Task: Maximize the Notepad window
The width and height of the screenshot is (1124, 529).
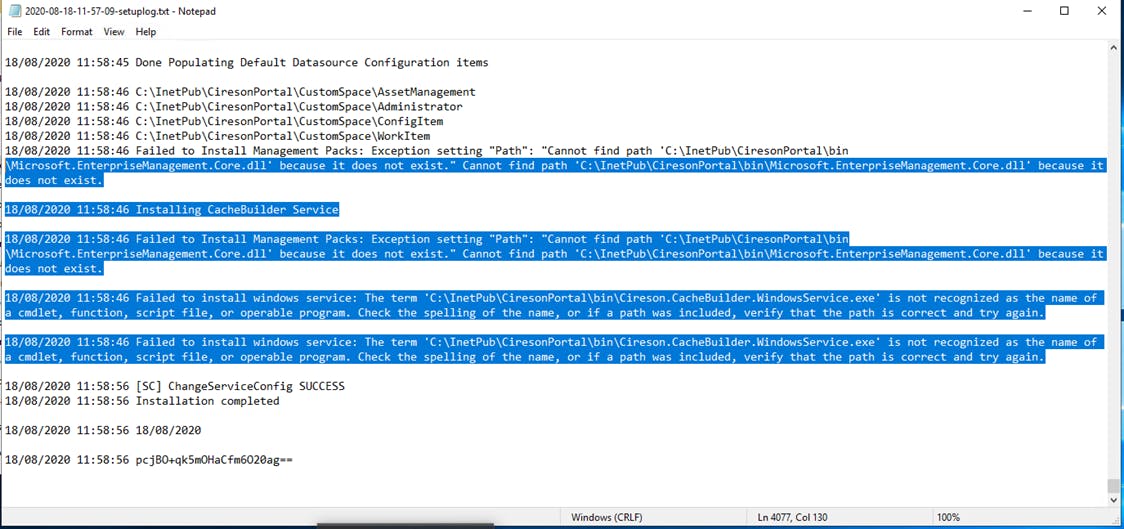Action: tap(1065, 11)
